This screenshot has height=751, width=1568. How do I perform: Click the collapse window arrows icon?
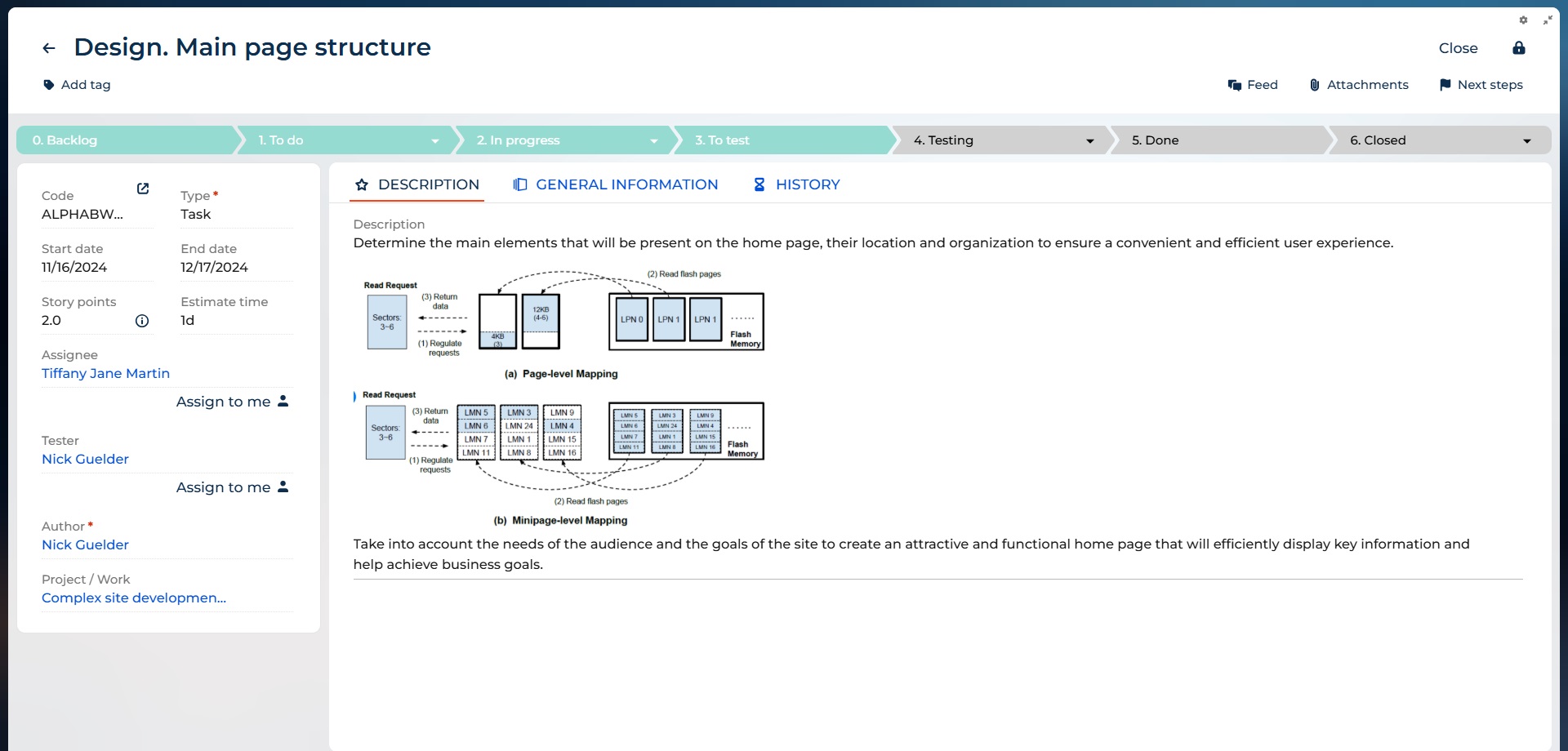coord(1548,20)
